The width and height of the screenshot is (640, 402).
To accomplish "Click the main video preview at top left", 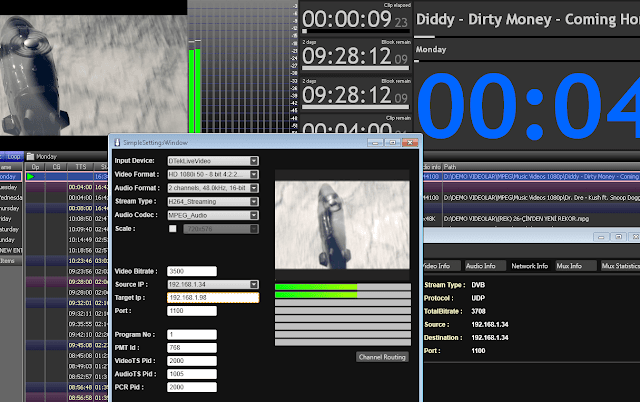I will click(x=93, y=76).
